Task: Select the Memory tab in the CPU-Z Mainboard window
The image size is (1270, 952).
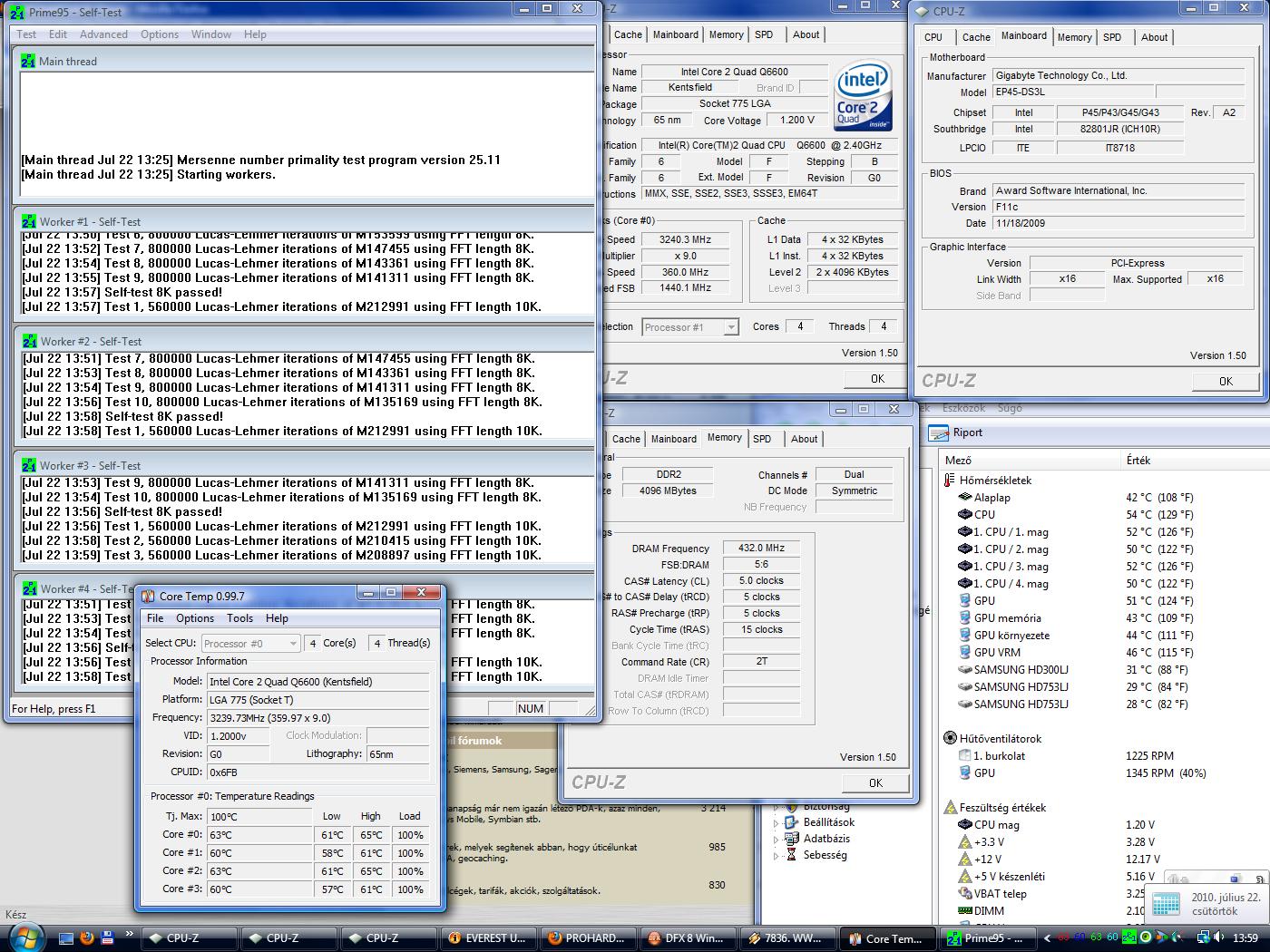Action: pyautogui.click(x=1074, y=37)
